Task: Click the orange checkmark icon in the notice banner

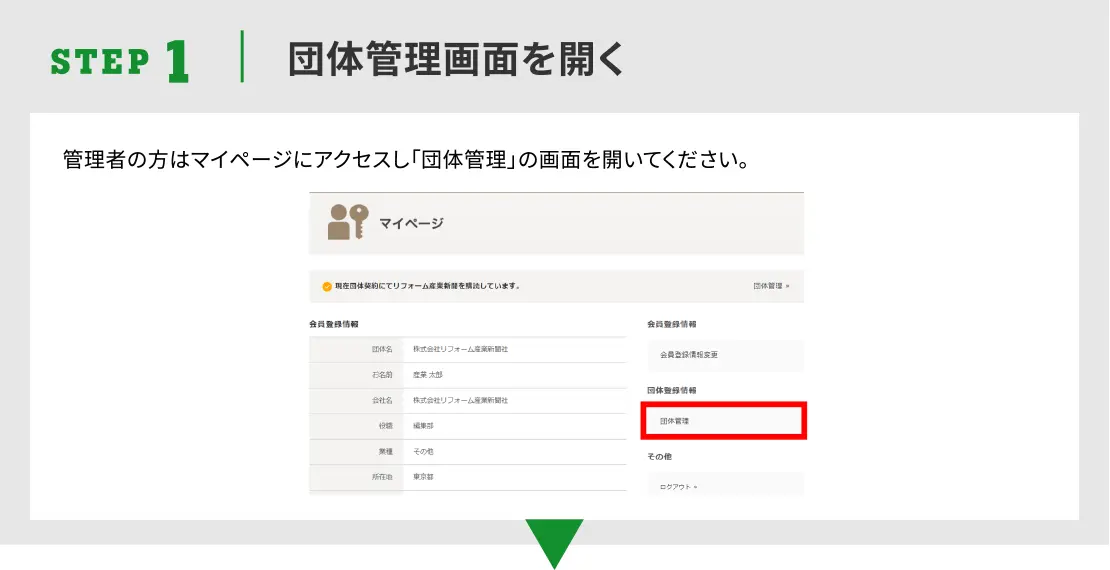Action: (326, 287)
